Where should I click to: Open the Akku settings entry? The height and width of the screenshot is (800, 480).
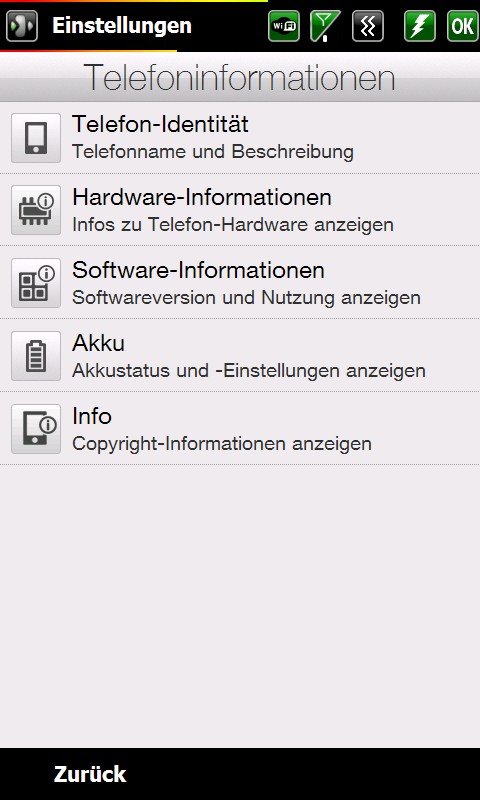[x=240, y=356]
